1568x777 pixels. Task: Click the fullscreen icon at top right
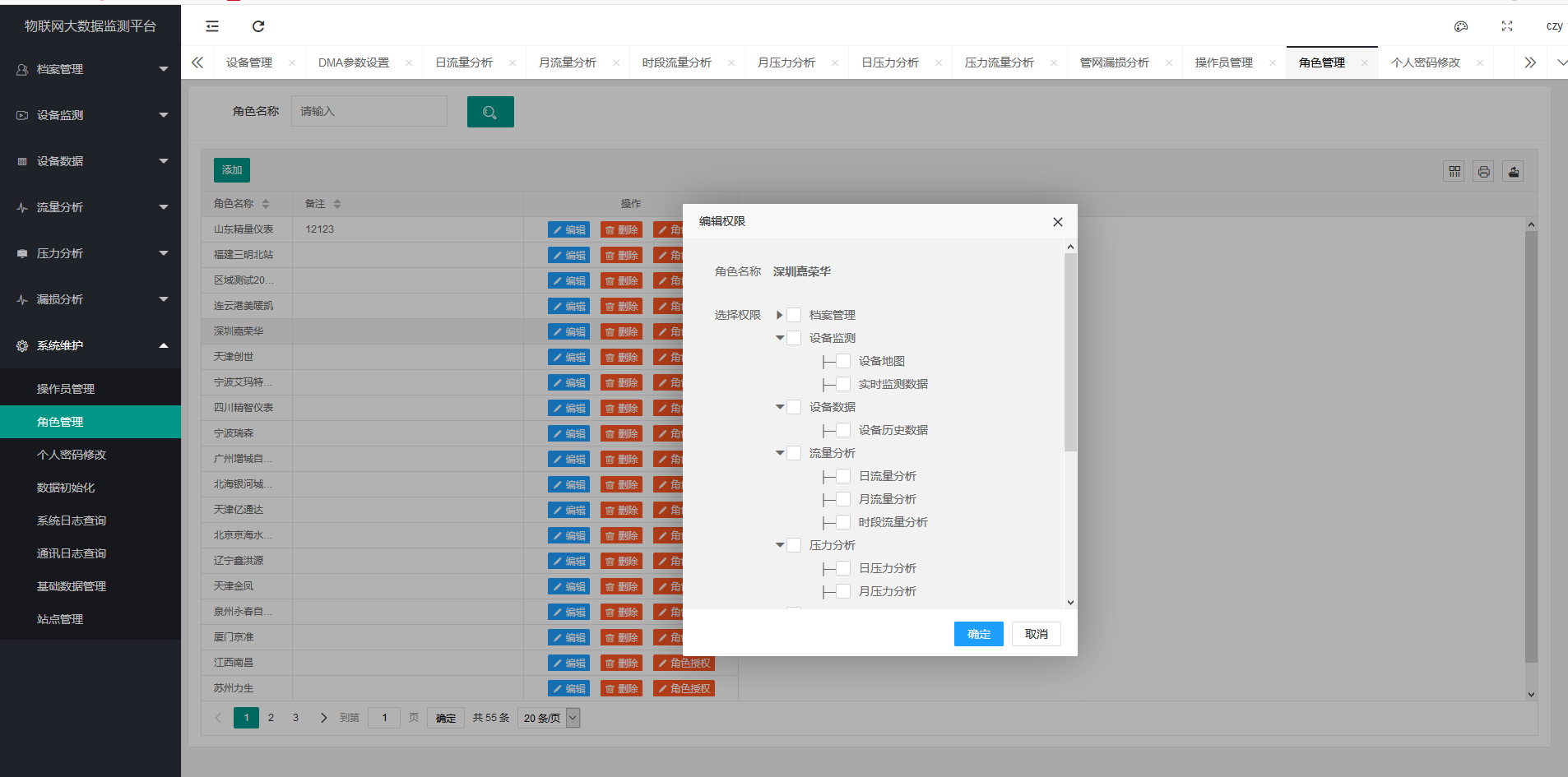(1507, 26)
